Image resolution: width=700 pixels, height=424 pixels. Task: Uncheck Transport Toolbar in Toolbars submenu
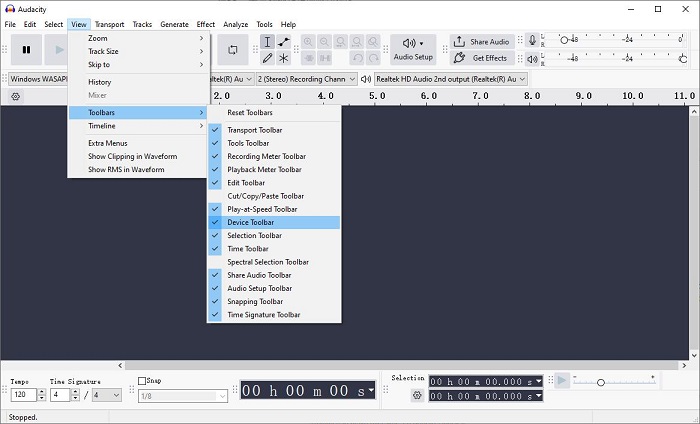274,130
